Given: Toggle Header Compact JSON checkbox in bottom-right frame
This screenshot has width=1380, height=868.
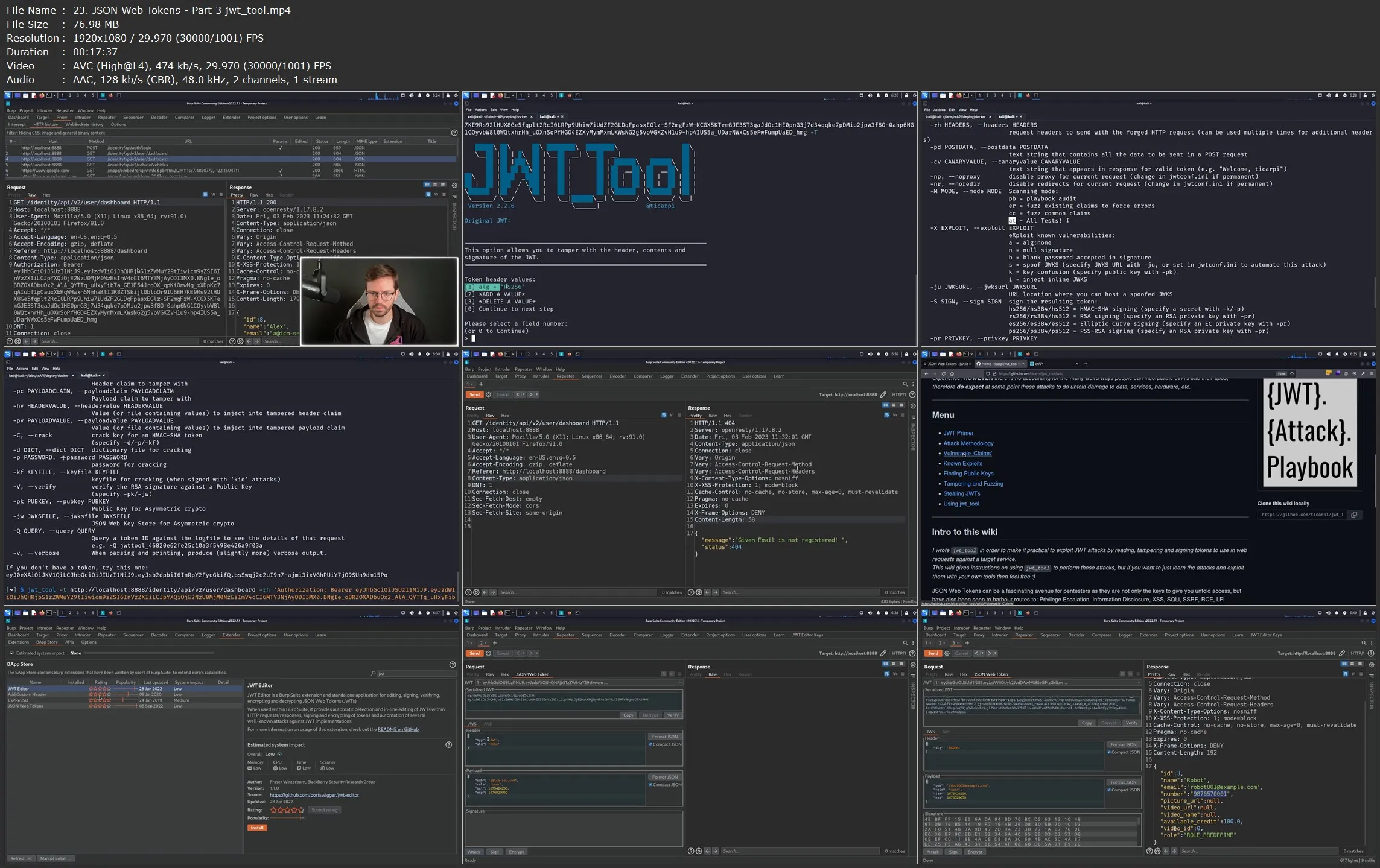Looking at the screenshot, I should pyautogui.click(x=1109, y=752).
